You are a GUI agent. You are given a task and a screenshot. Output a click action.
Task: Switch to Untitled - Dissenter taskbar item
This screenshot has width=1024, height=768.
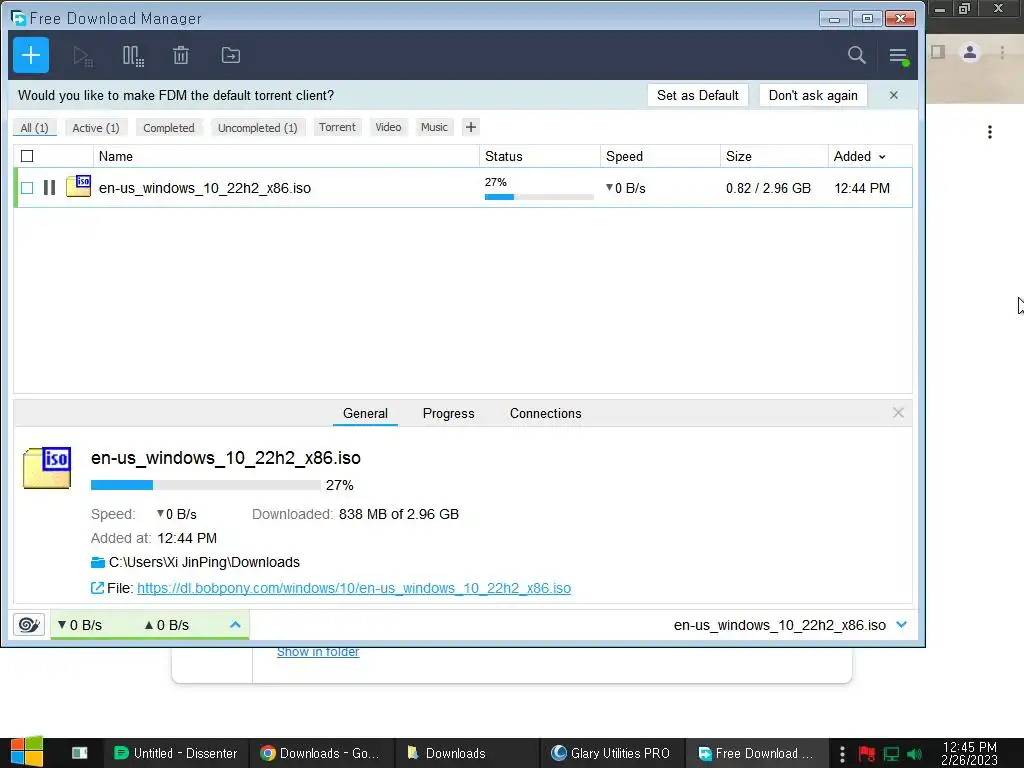(x=175, y=753)
